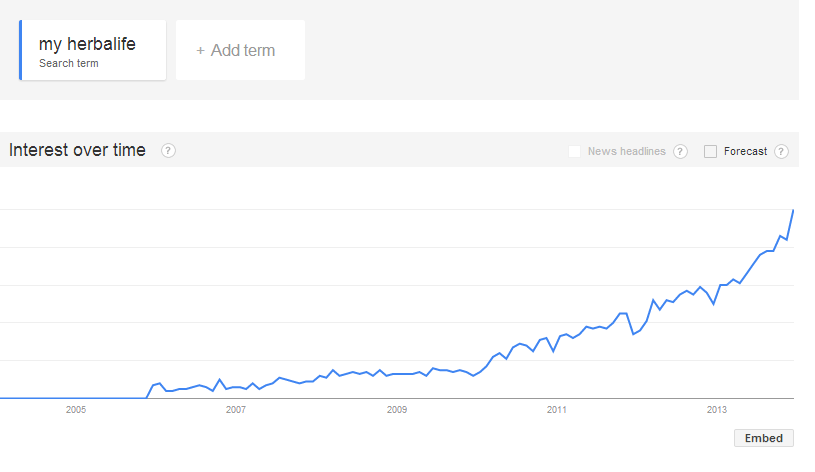
Task: Click the 'News headlines' label text
Action: click(x=626, y=152)
